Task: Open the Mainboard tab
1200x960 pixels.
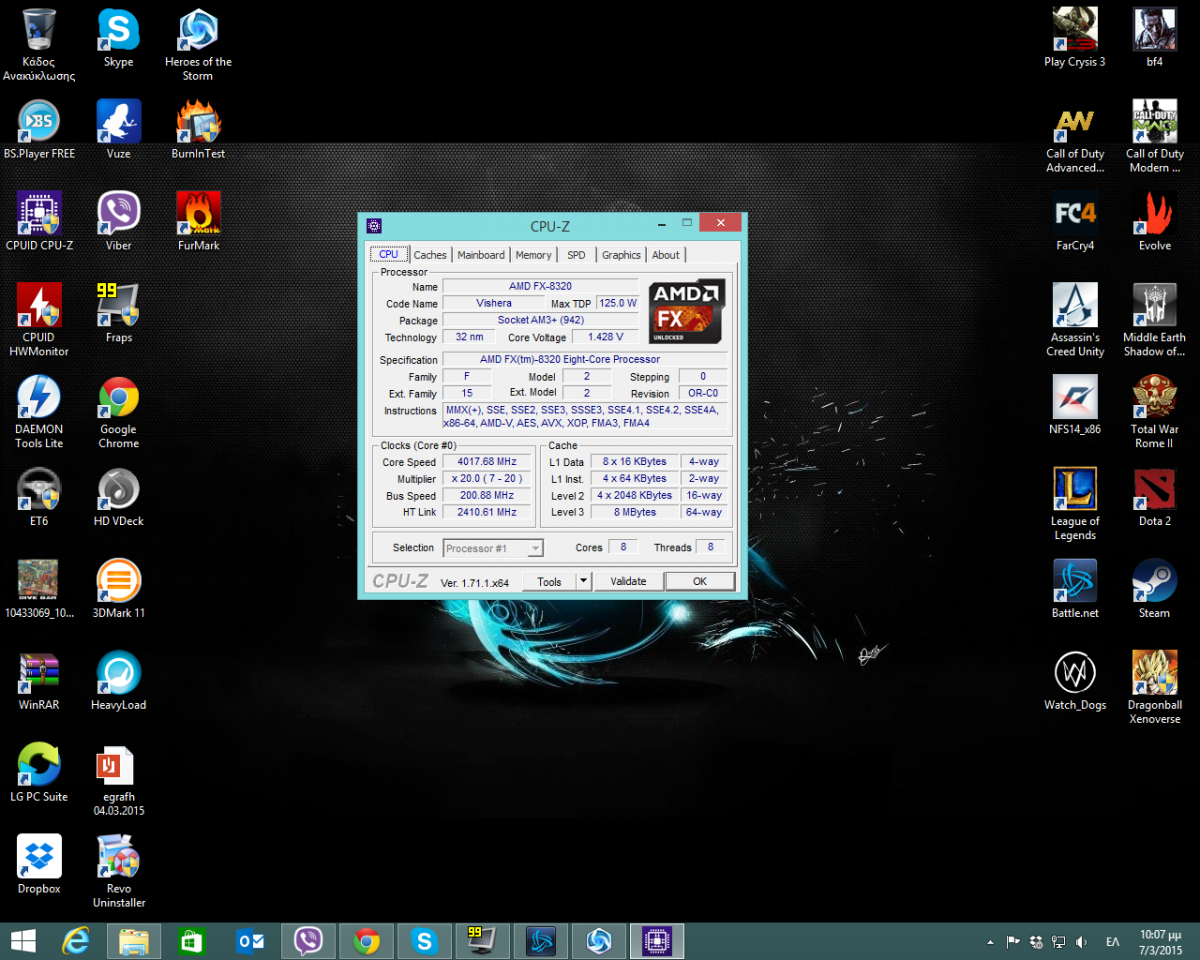Action: 481,255
